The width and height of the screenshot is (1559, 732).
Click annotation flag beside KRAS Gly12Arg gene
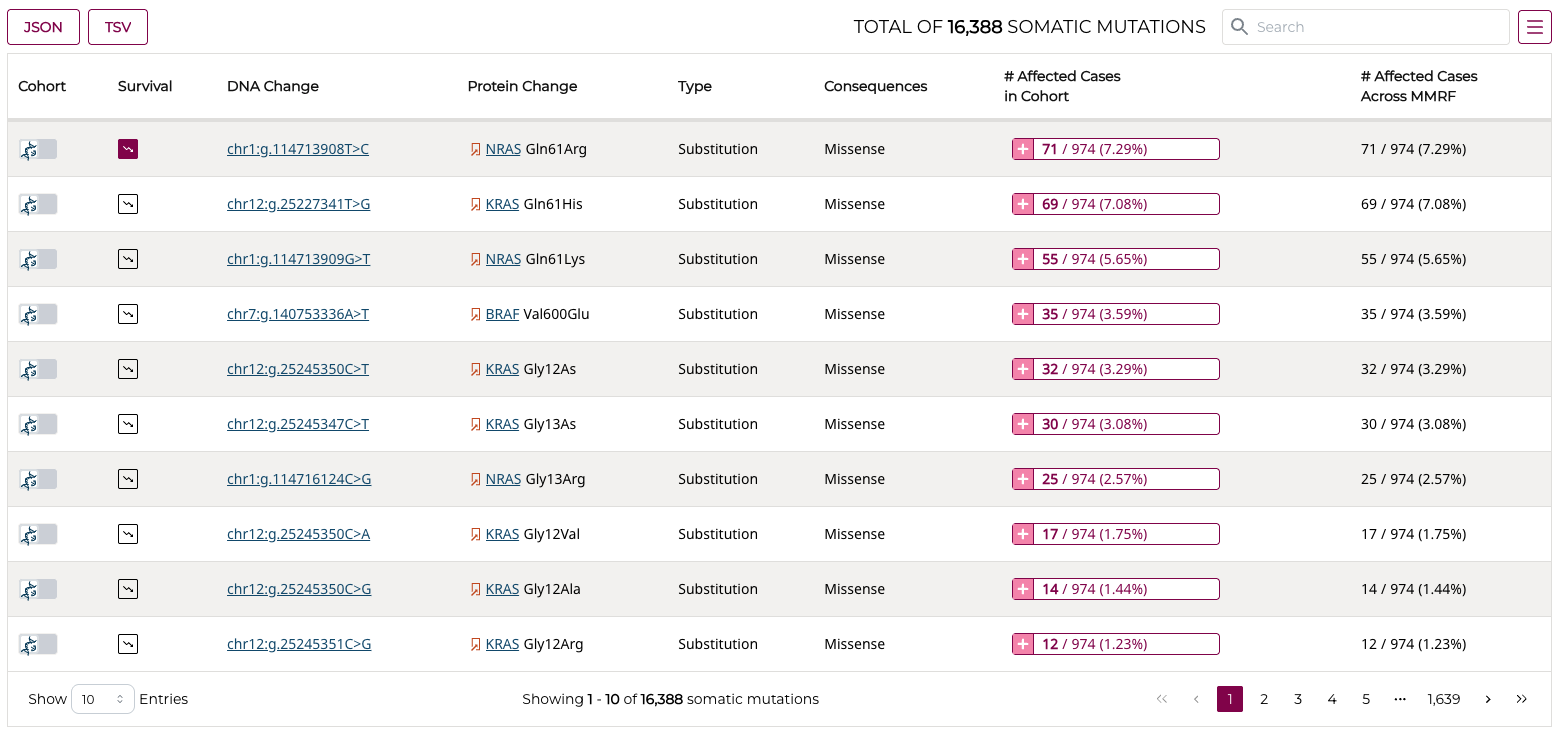pyautogui.click(x=475, y=643)
